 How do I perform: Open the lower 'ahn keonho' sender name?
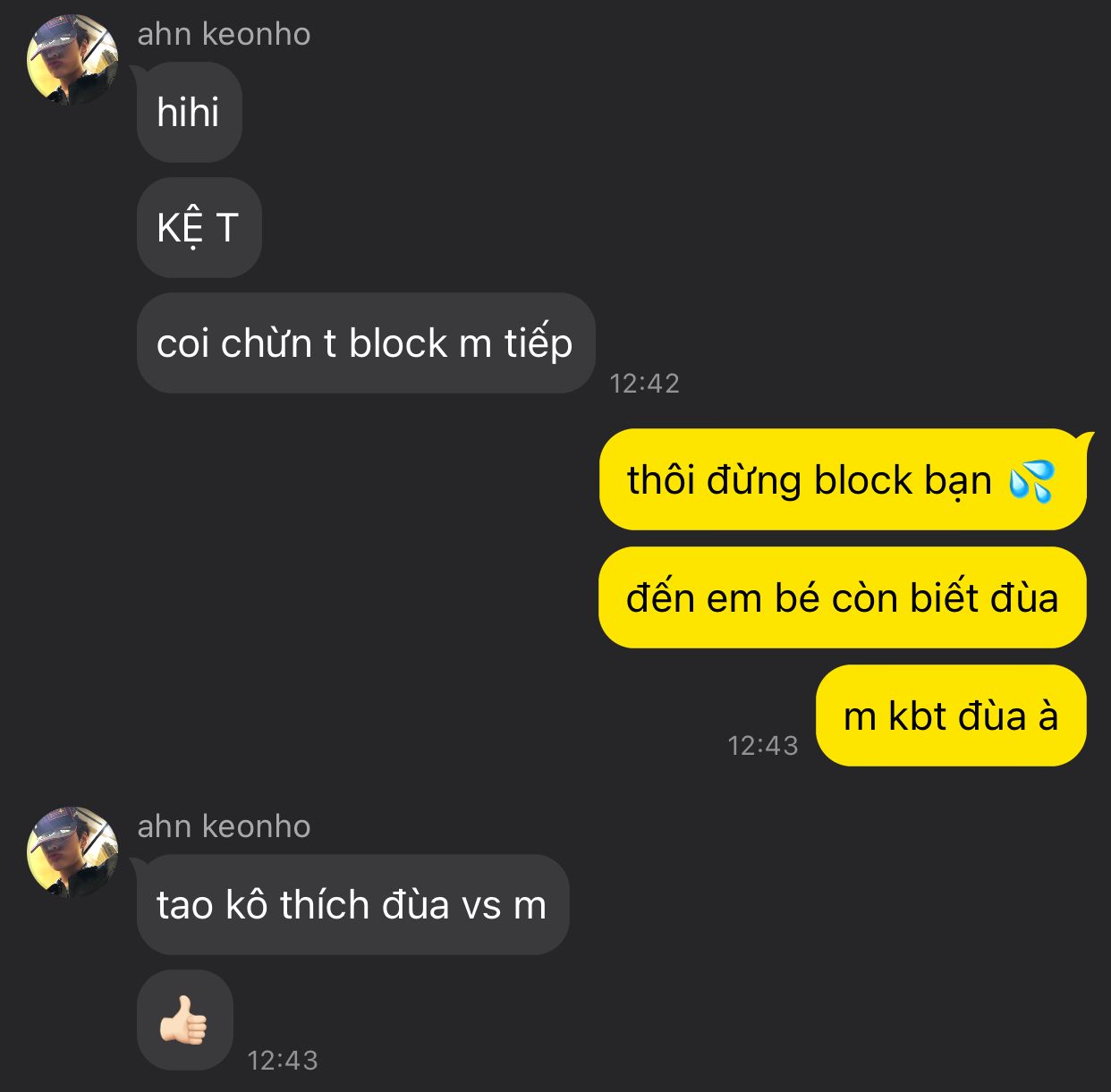(x=224, y=826)
